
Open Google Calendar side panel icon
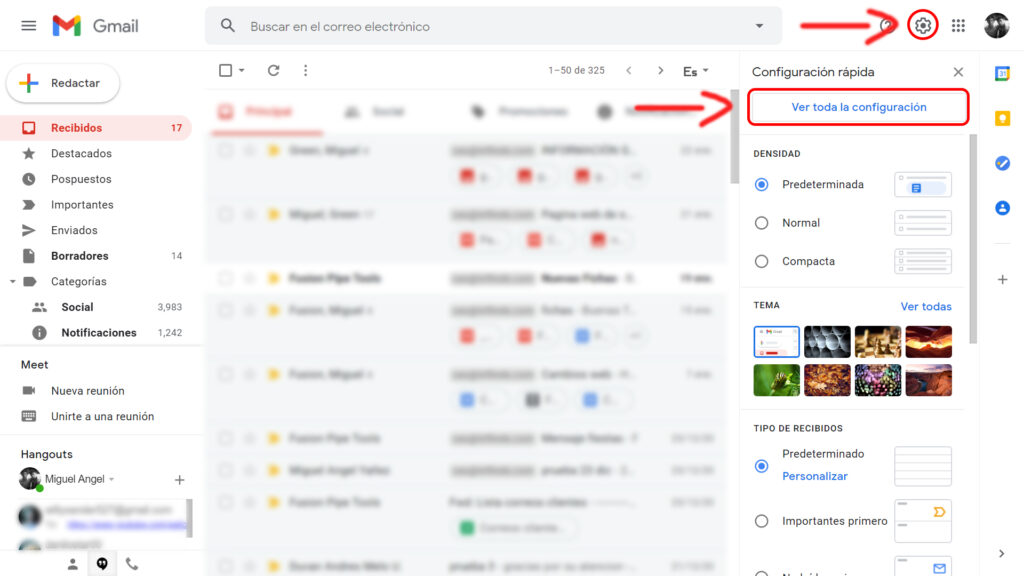tap(1002, 73)
